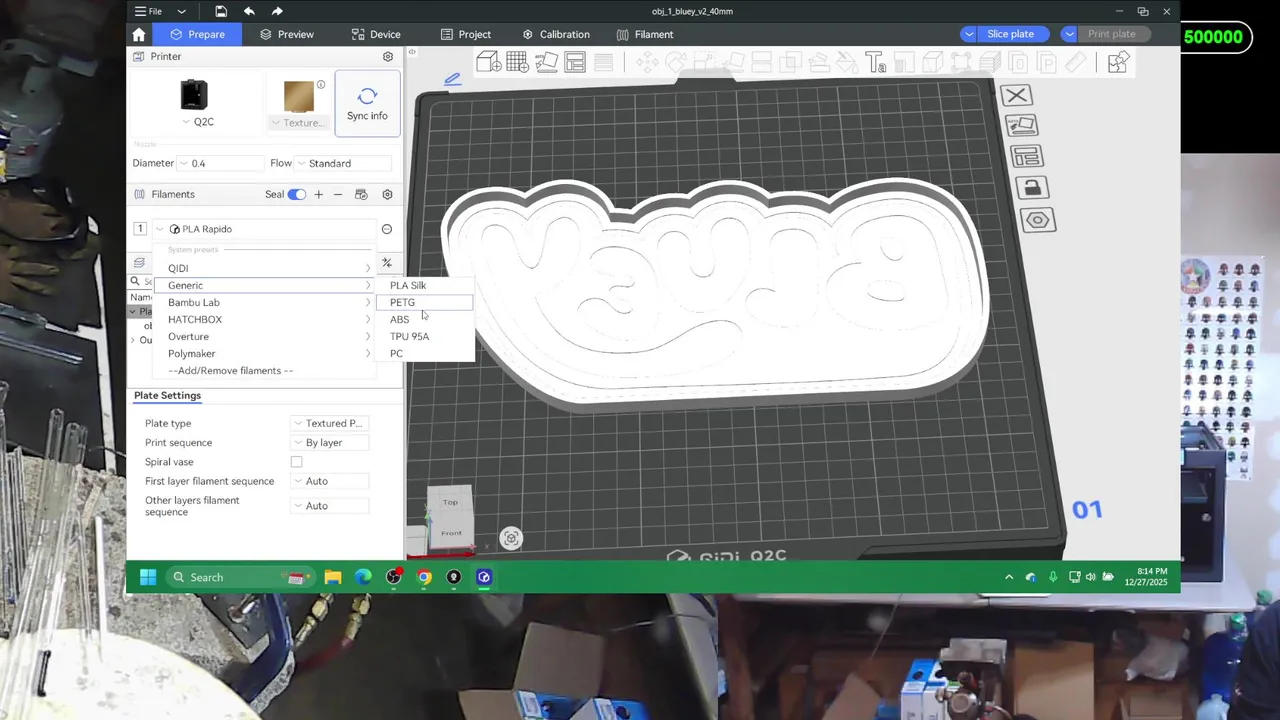Click the plate auto-orient icon on right side
1280x720 pixels.
pyautogui.click(x=1021, y=126)
